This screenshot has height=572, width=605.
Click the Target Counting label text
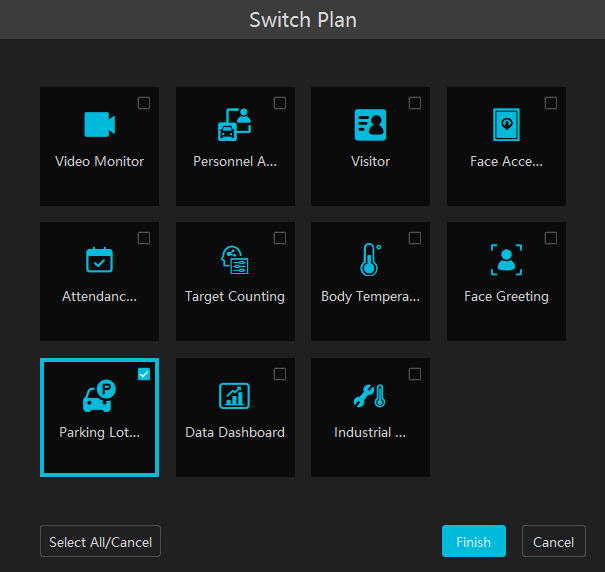(235, 297)
